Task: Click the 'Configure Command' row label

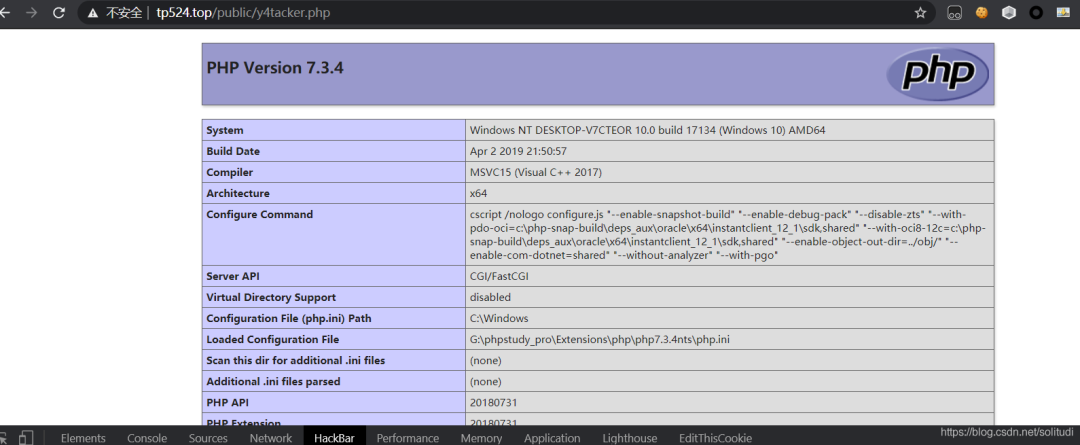Action: pyautogui.click(x=260, y=214)
